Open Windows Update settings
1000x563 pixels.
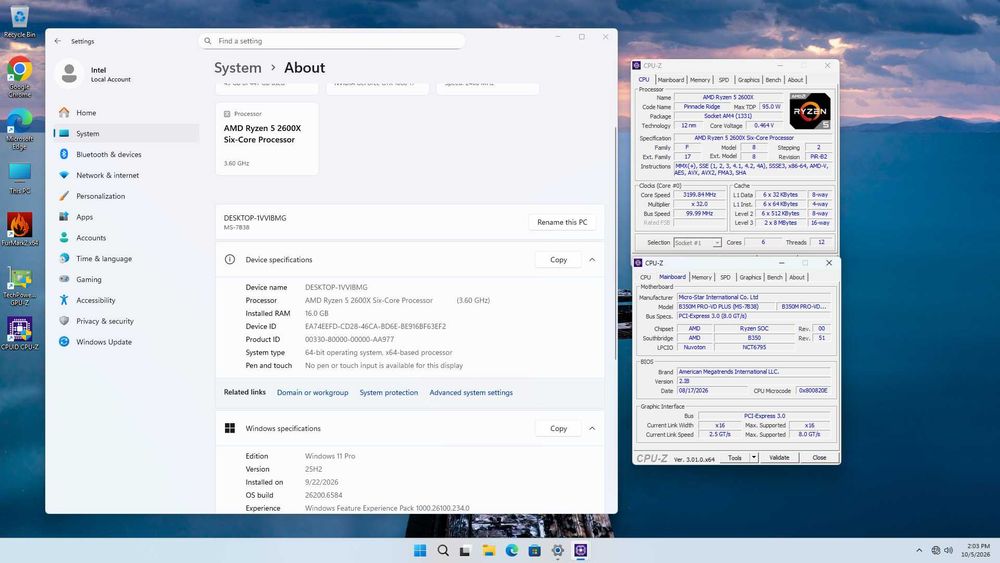[126, 342]
